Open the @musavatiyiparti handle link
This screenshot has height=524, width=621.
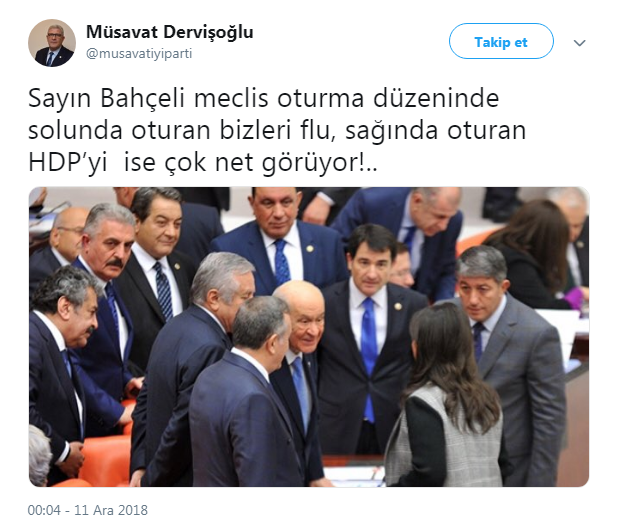[139, 53]
